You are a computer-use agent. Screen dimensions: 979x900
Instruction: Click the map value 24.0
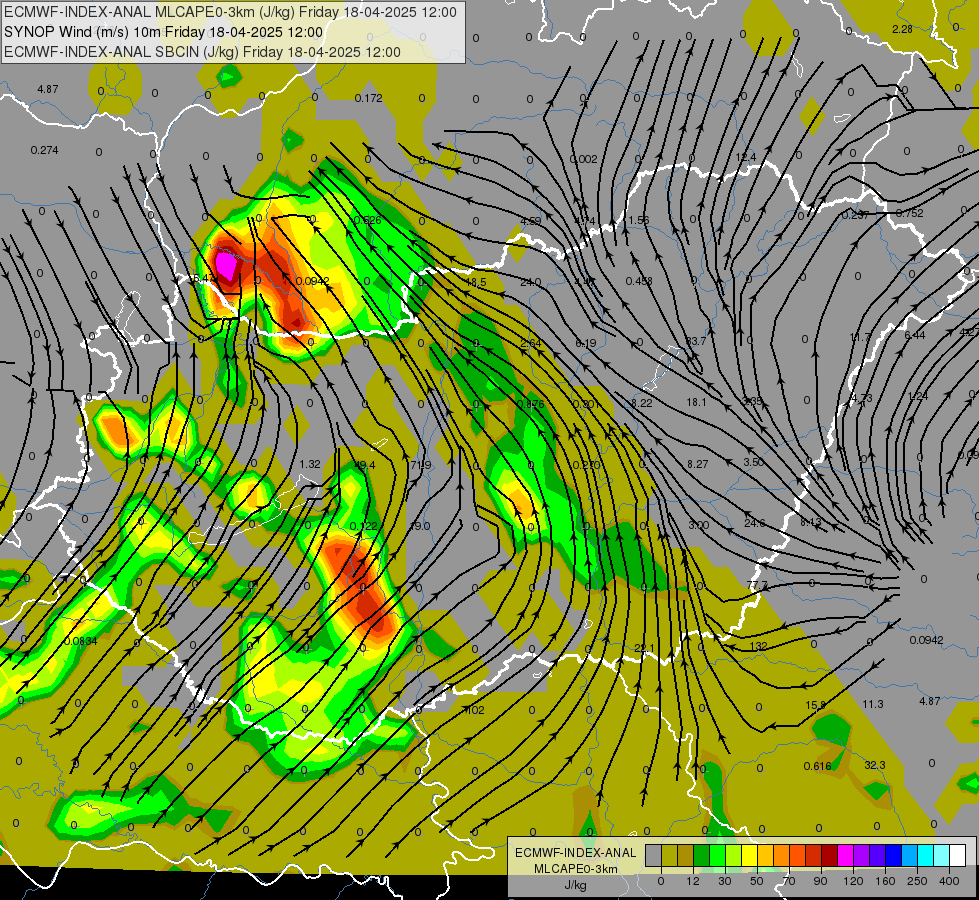tap(531, 282)
